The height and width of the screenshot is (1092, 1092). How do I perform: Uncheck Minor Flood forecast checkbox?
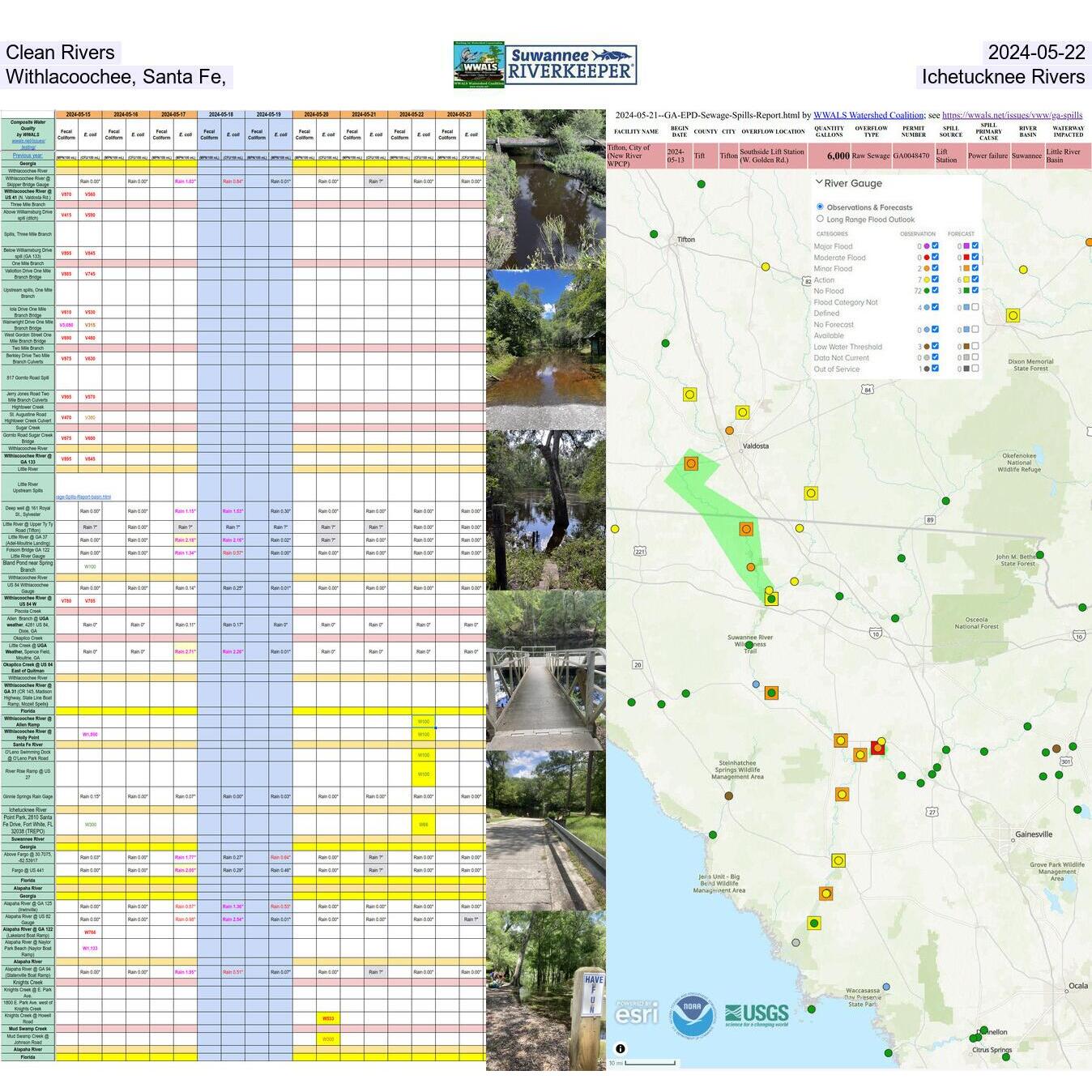coord(975,267)
